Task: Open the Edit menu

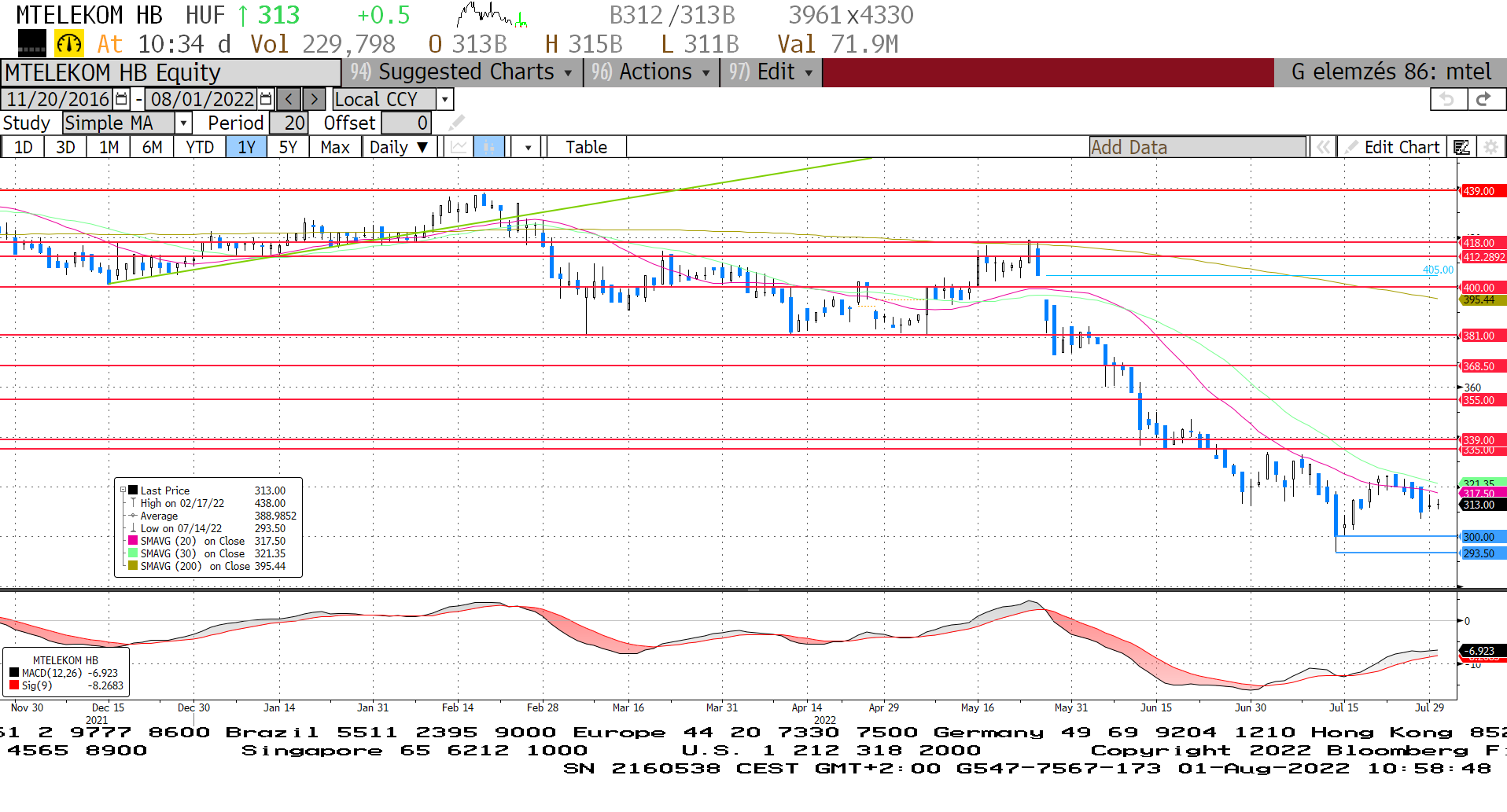Action: 771,72
